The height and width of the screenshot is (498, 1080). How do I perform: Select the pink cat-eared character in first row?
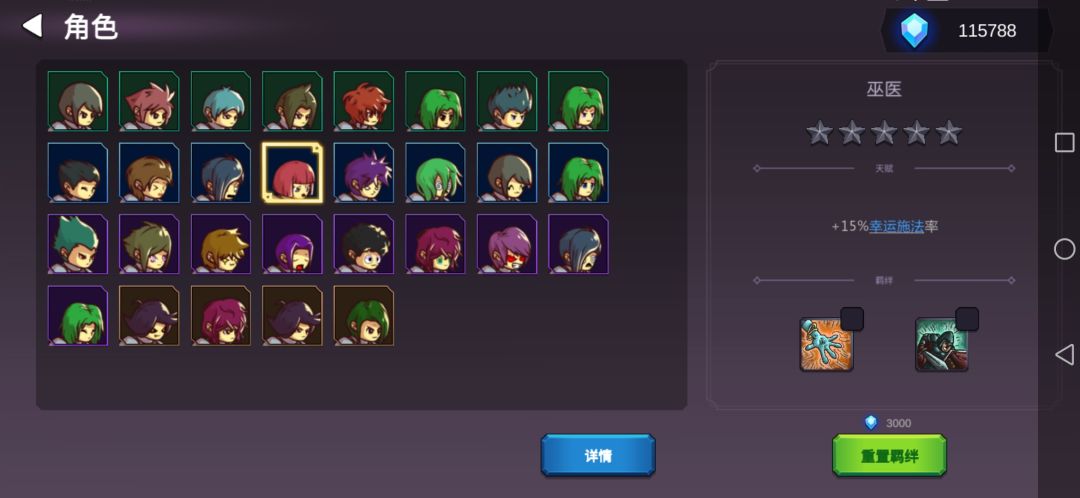tap(149, 101)
